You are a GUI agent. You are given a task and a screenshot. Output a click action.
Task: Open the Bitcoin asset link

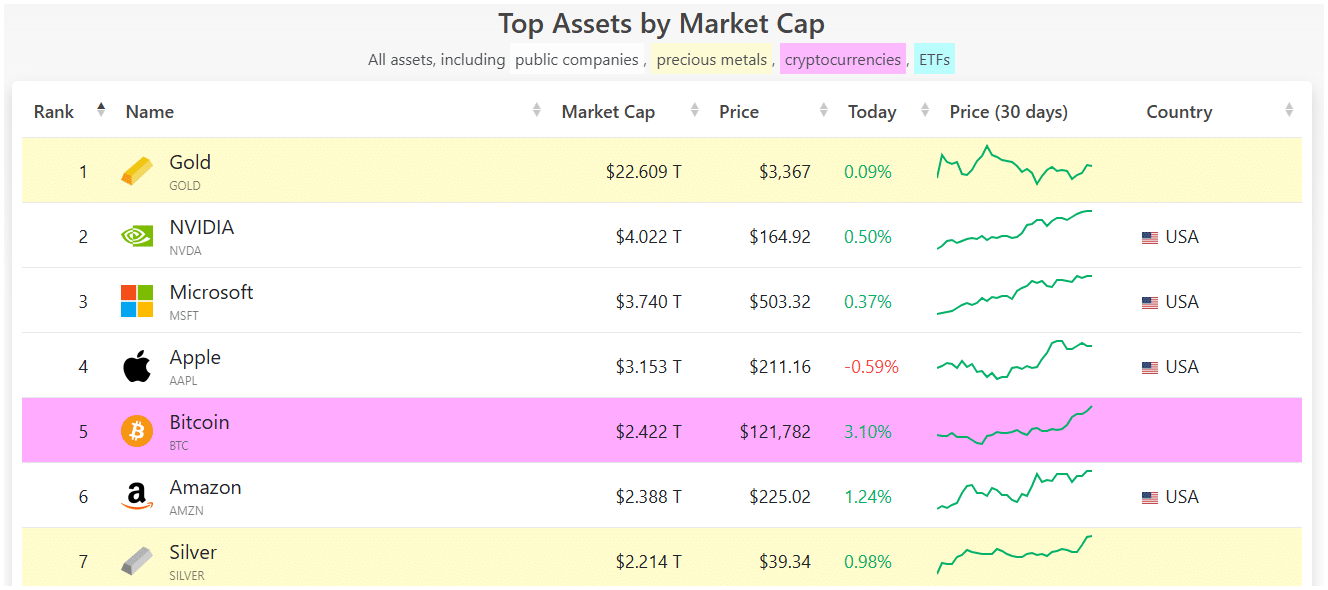(x=199, y=422)
